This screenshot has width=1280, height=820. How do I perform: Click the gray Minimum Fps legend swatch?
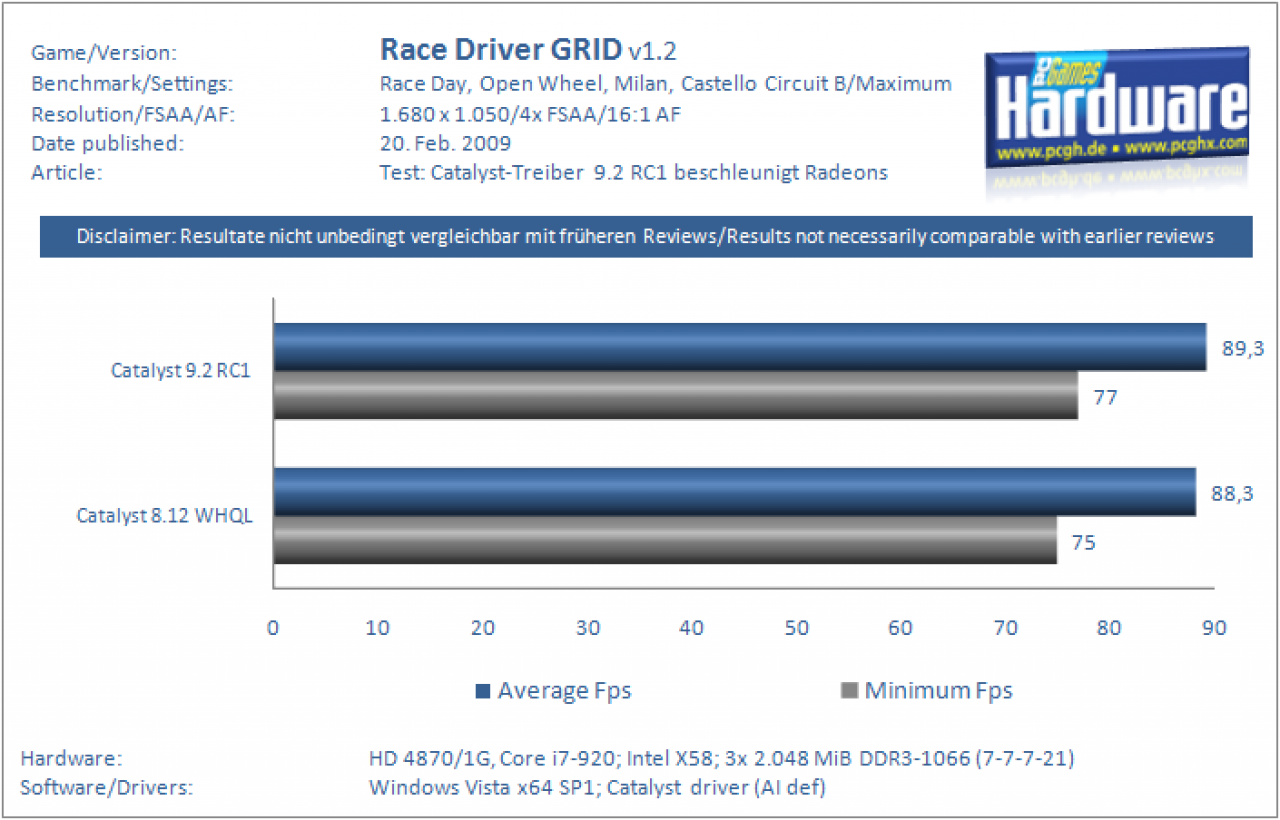pyautogui.click(x=851, y=690)
